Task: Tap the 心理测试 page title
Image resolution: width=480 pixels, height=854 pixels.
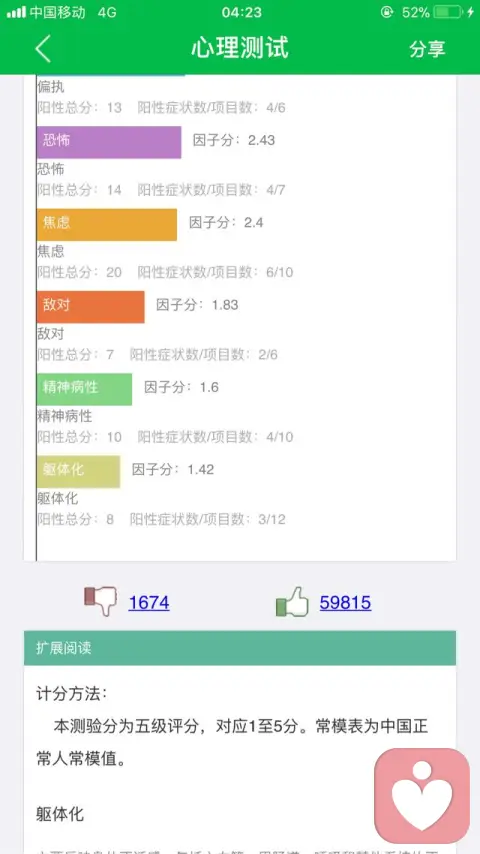Action: coord(240,48)
